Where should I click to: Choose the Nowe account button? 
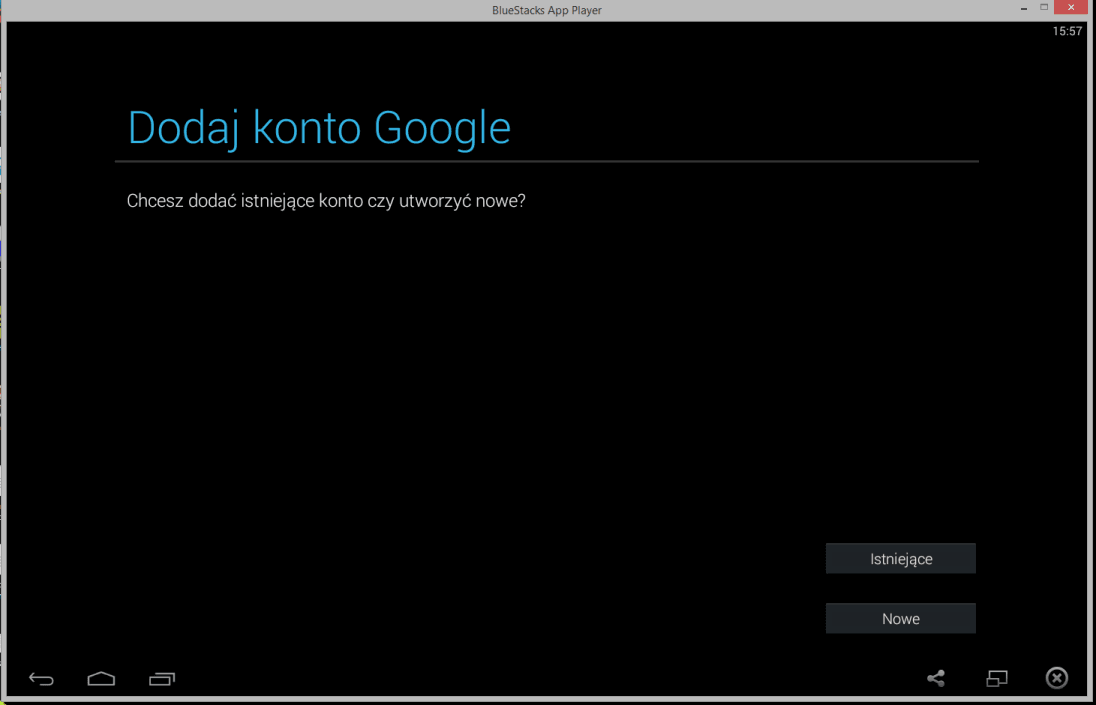[901, 618]
